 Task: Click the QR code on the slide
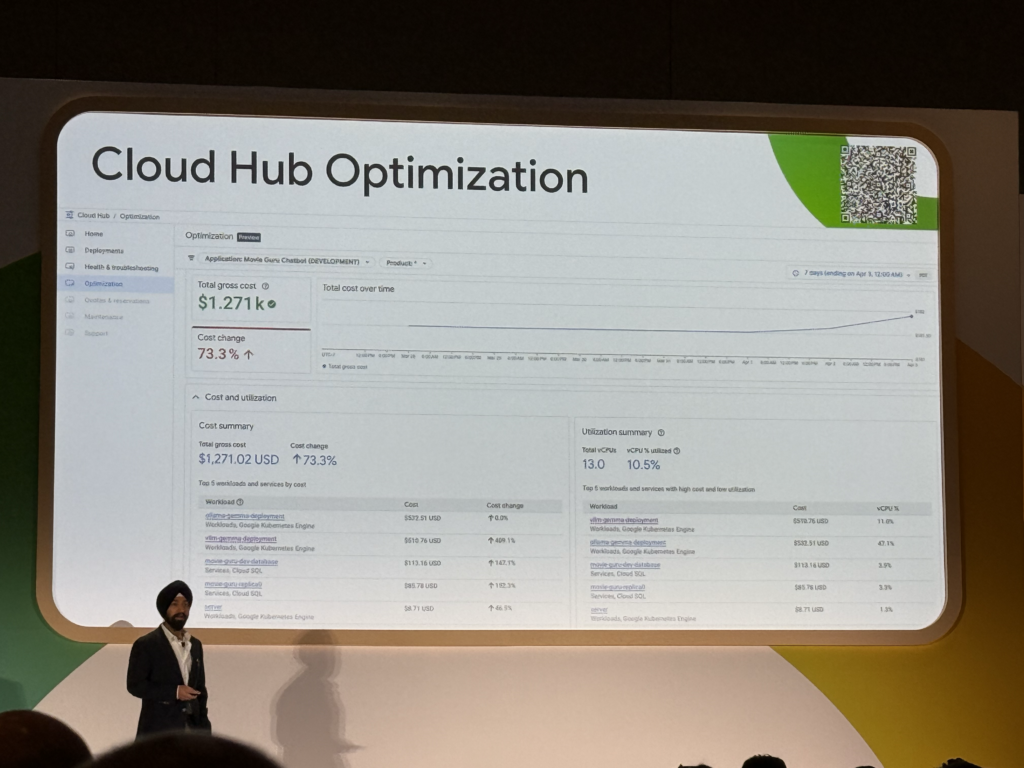878,185
